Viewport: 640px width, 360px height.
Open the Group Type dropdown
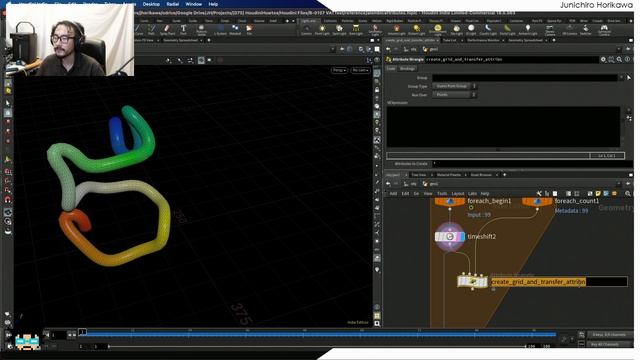454,86
